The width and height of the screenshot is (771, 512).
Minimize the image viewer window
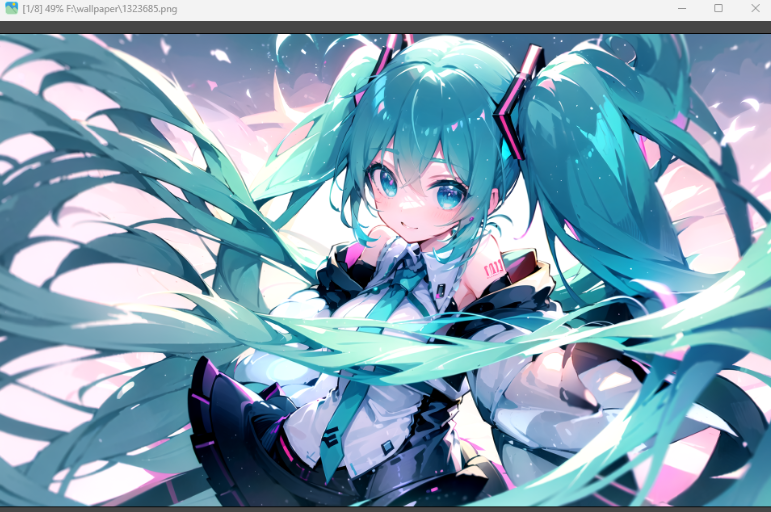pos(682,8)
